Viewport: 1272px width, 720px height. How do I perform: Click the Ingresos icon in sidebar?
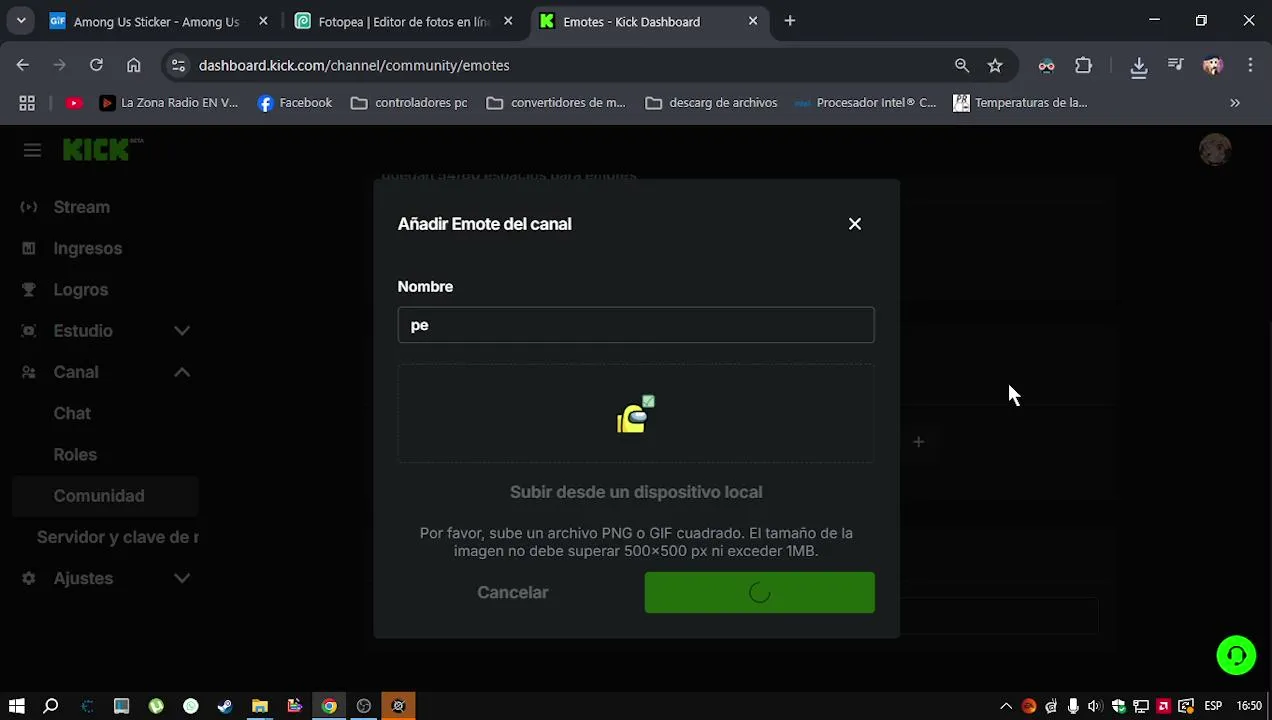coord(29,248)
